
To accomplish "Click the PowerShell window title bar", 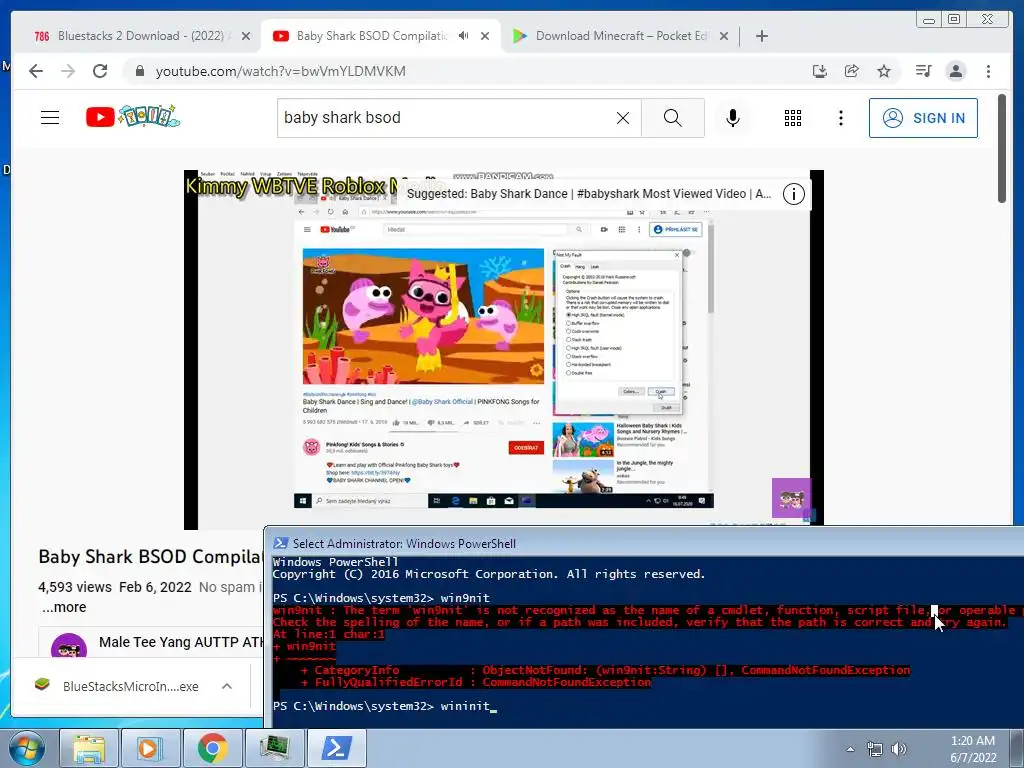I will coord(643,543).
